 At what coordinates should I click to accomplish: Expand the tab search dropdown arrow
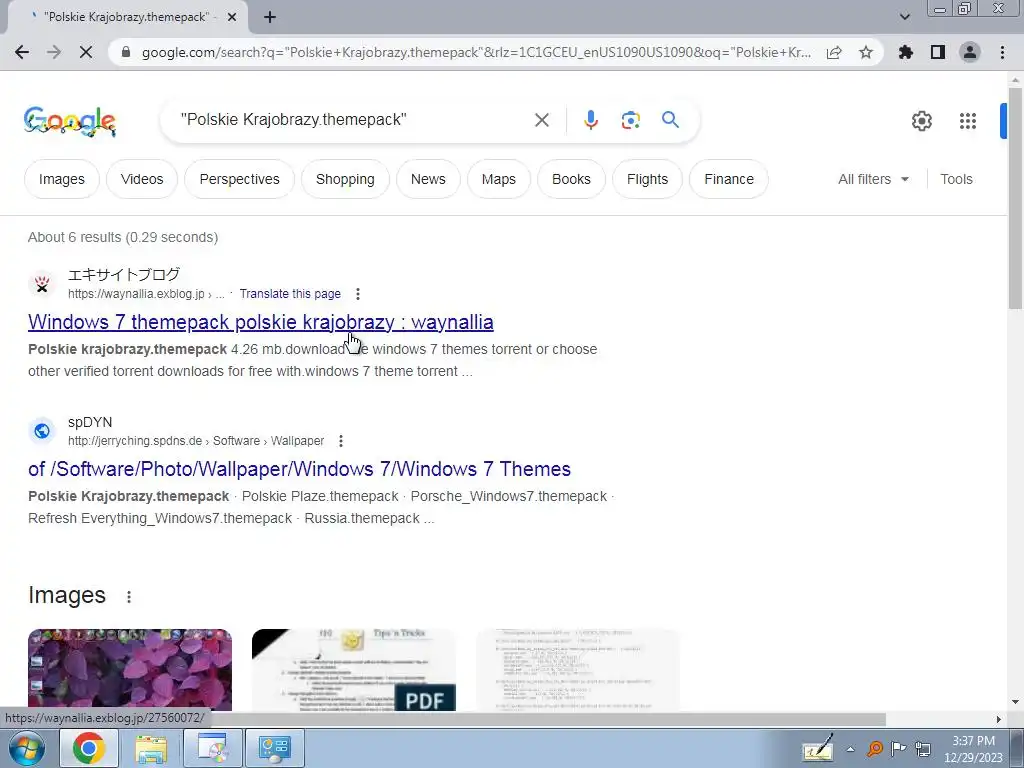[904, 17]
